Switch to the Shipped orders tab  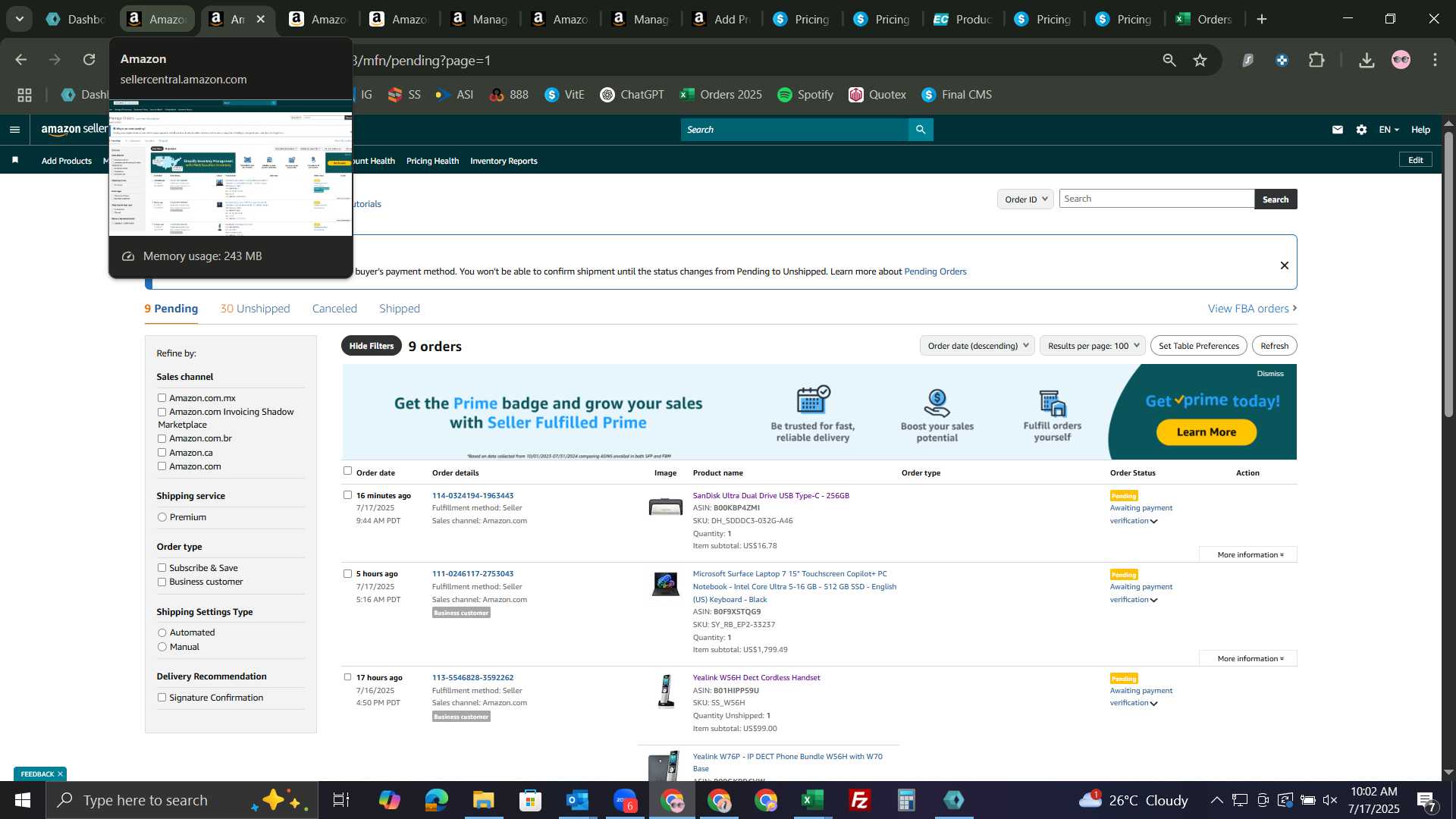tap(400, 309)
